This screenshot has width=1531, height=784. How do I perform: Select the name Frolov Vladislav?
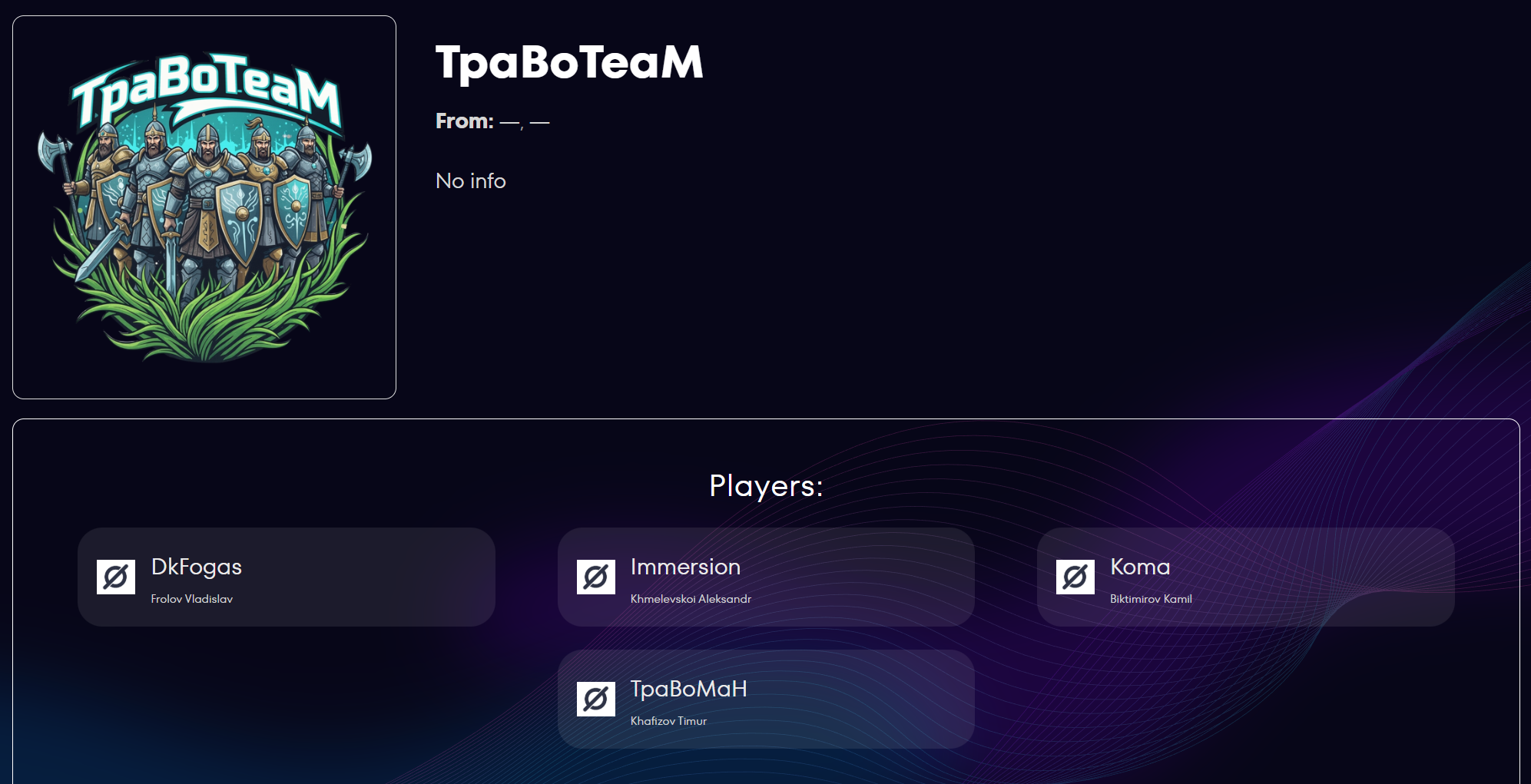(192, 599)
